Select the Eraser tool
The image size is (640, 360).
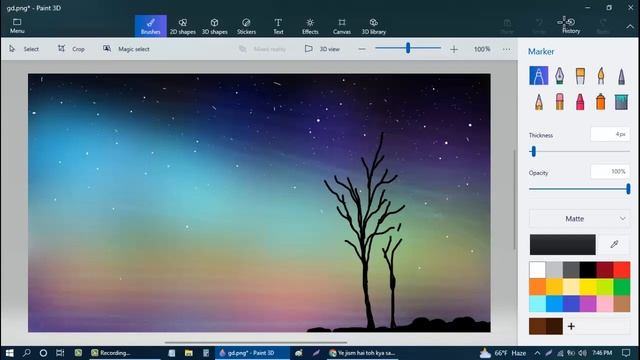coord(559,102)
